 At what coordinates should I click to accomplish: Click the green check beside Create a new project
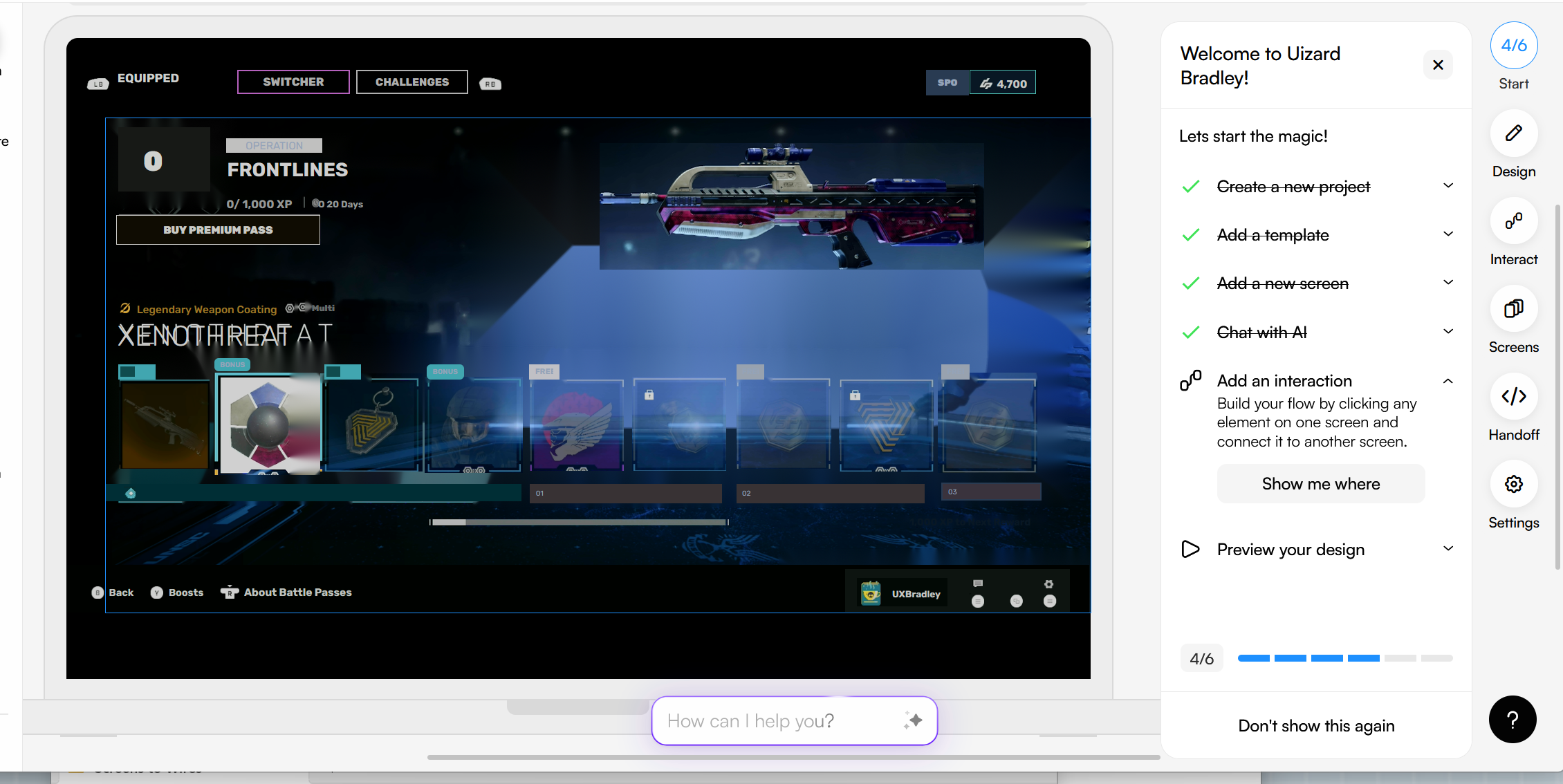tap(1190, 187)
